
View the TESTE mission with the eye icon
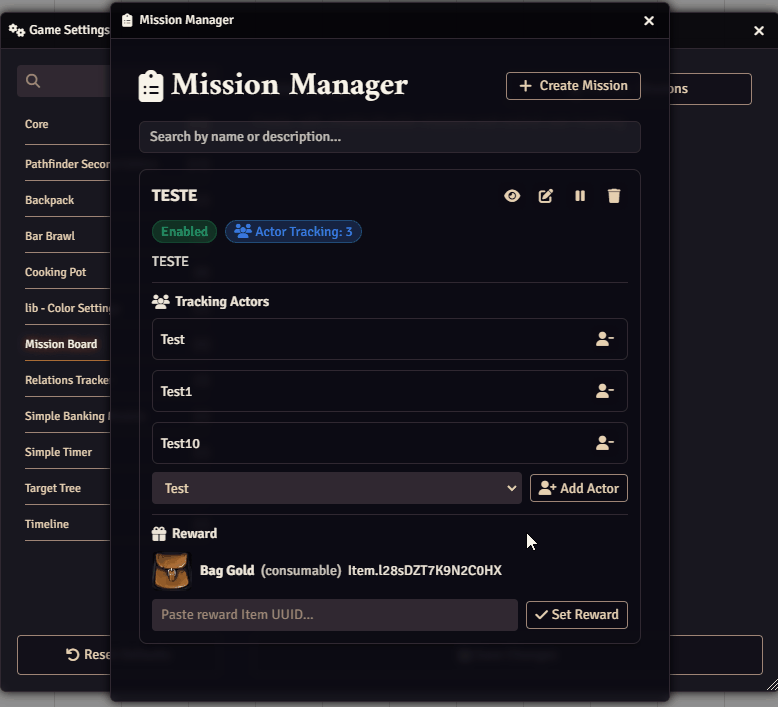point(512,196)
